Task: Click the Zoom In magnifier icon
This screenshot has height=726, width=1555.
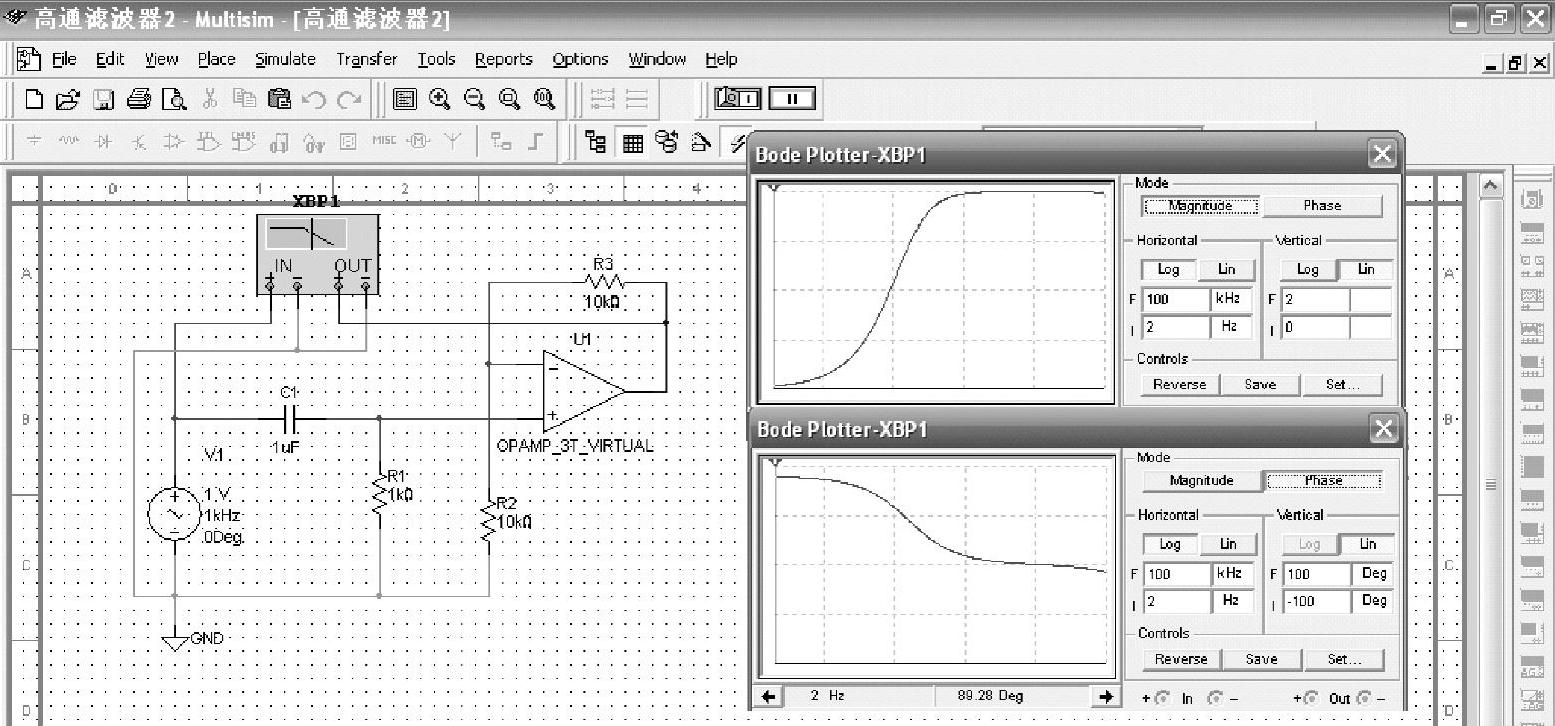Action: [440, 98]
